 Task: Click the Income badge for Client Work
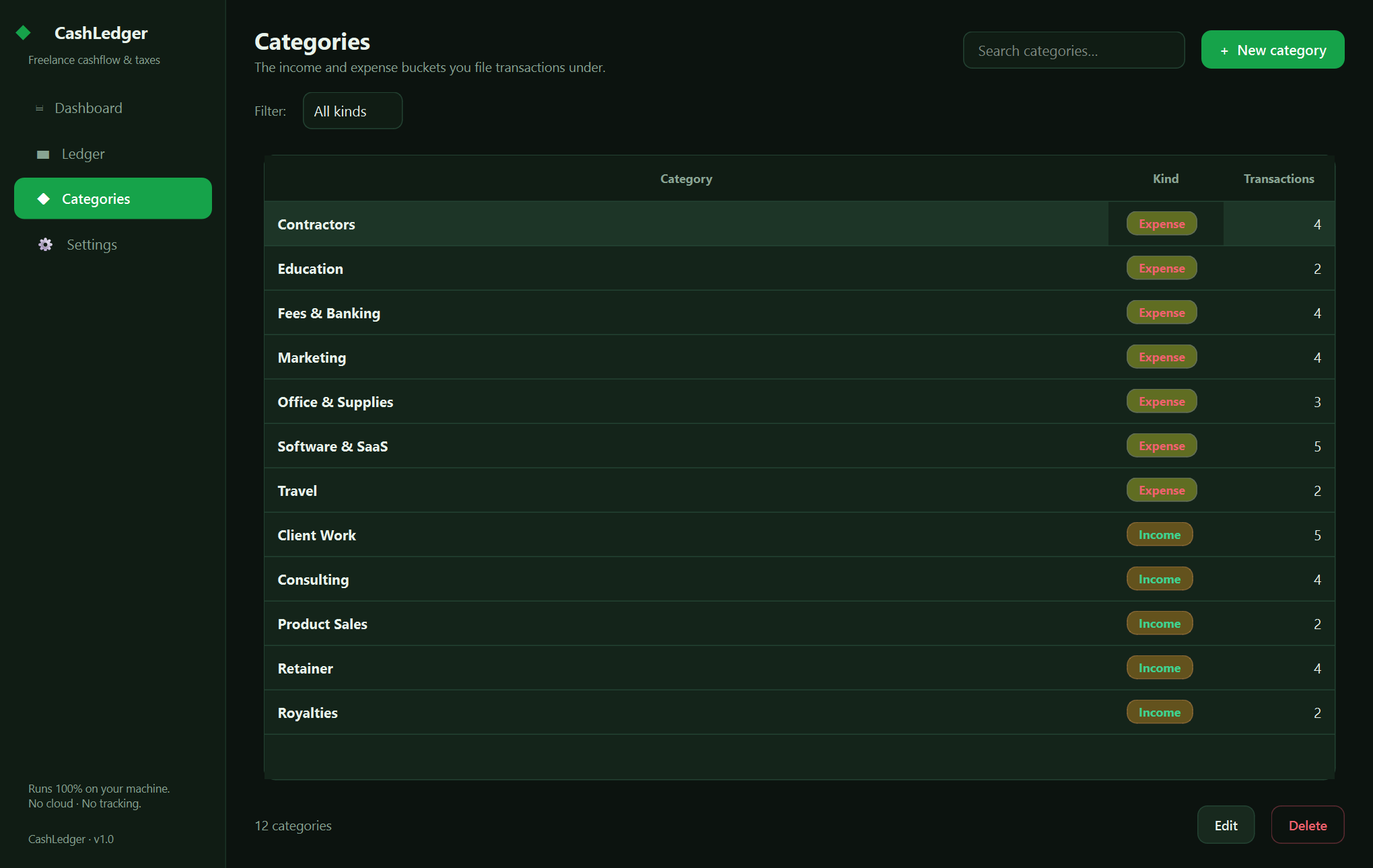tap(1160, 534)
